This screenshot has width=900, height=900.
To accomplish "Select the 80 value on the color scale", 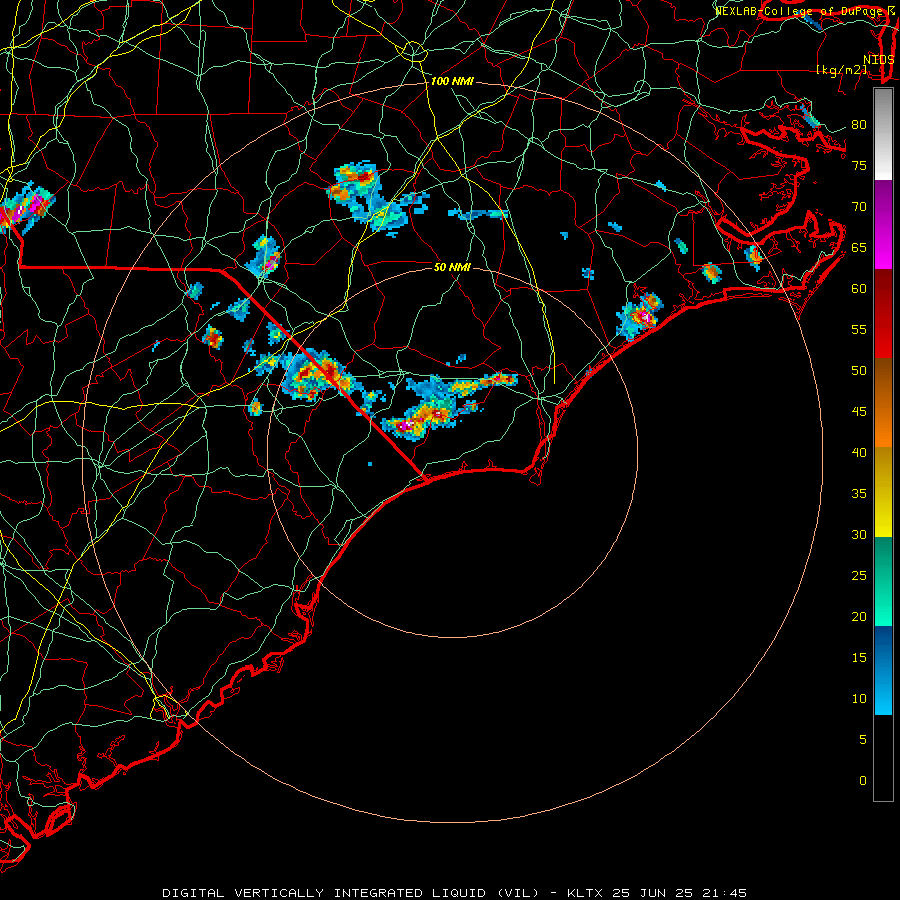I will tap(859, 125).
